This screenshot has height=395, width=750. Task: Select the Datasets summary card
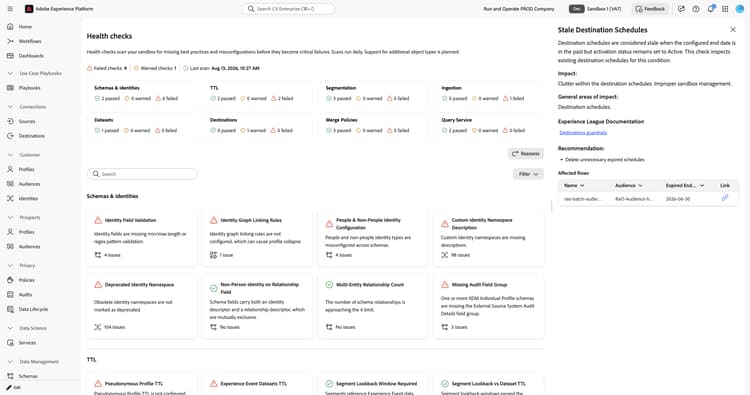pos(142,125)
